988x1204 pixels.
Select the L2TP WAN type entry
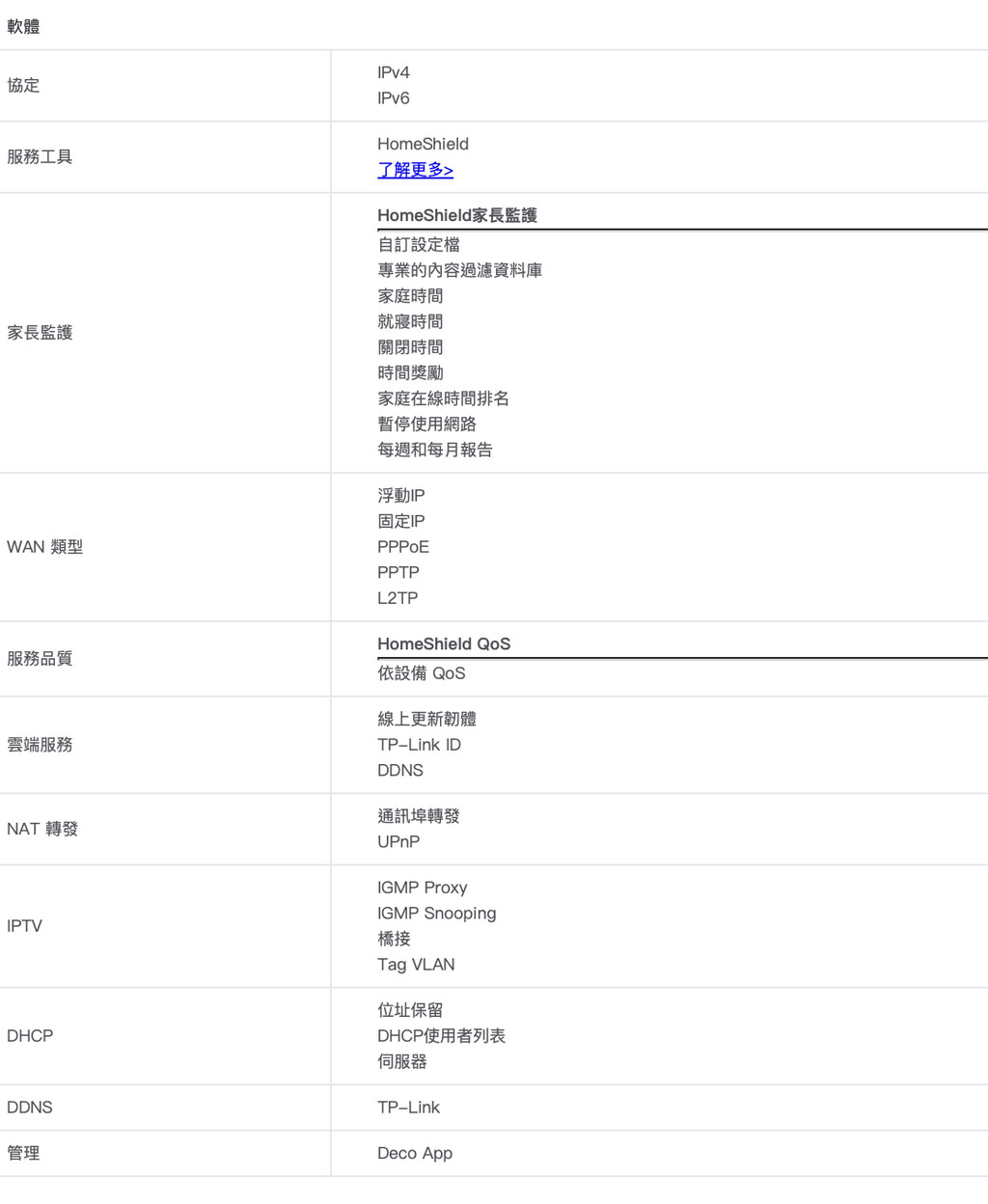398,598
